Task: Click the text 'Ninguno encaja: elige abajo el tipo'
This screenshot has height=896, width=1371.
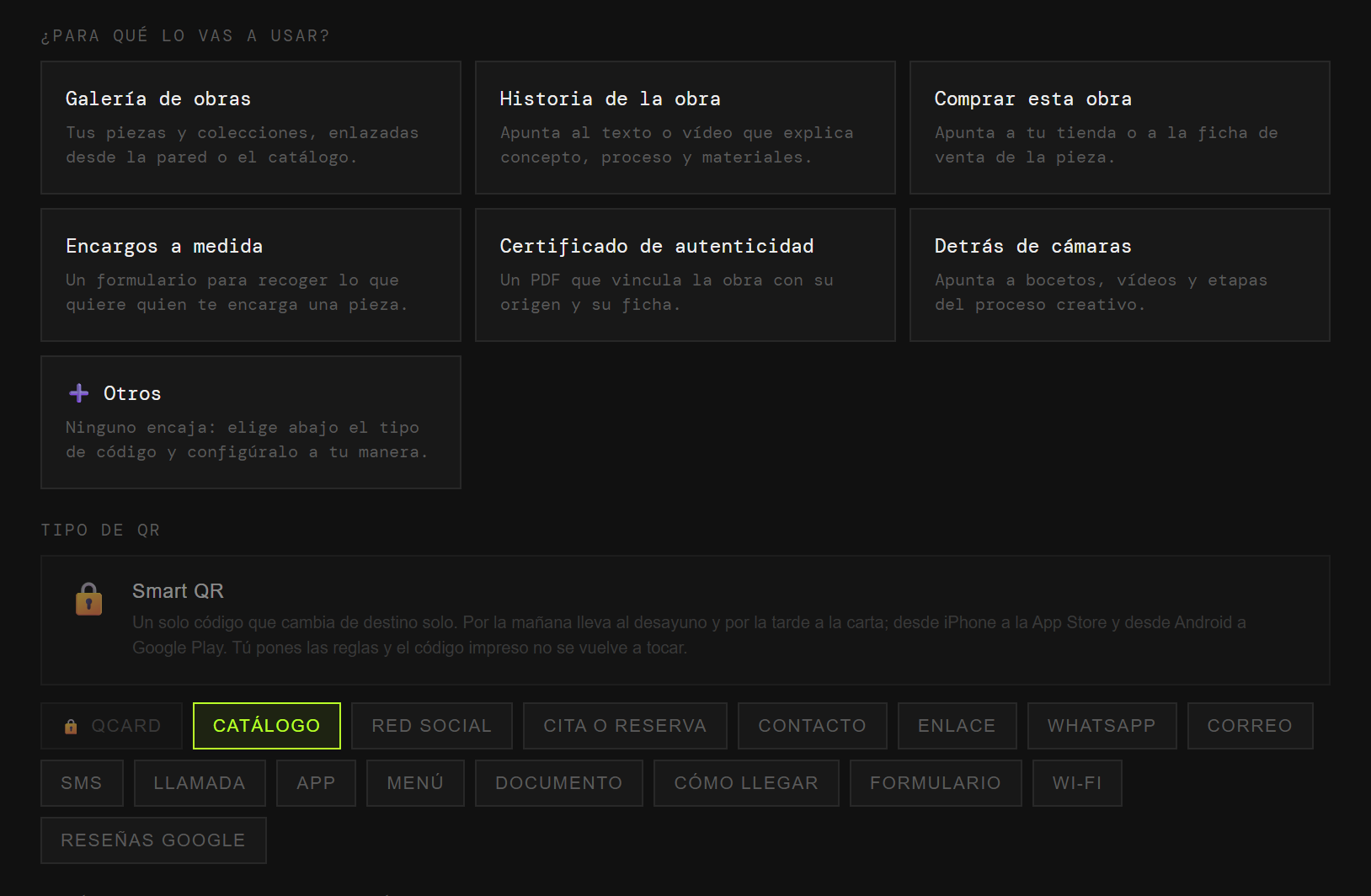Action: tap(243, 428)
